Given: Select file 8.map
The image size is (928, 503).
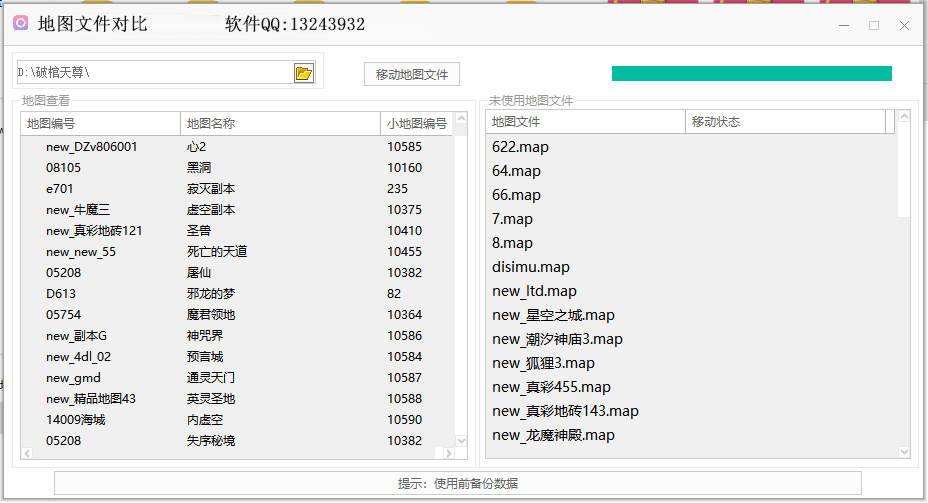Looking at the screenshot, I should coord(513,243).
